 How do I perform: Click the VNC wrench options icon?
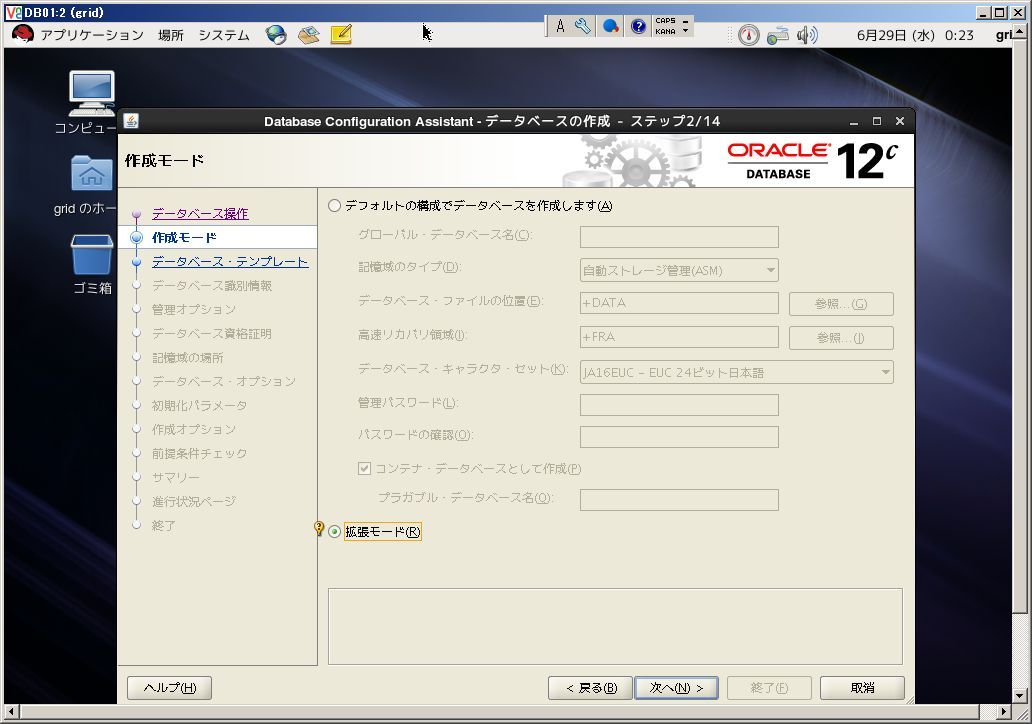coord(582,26)
